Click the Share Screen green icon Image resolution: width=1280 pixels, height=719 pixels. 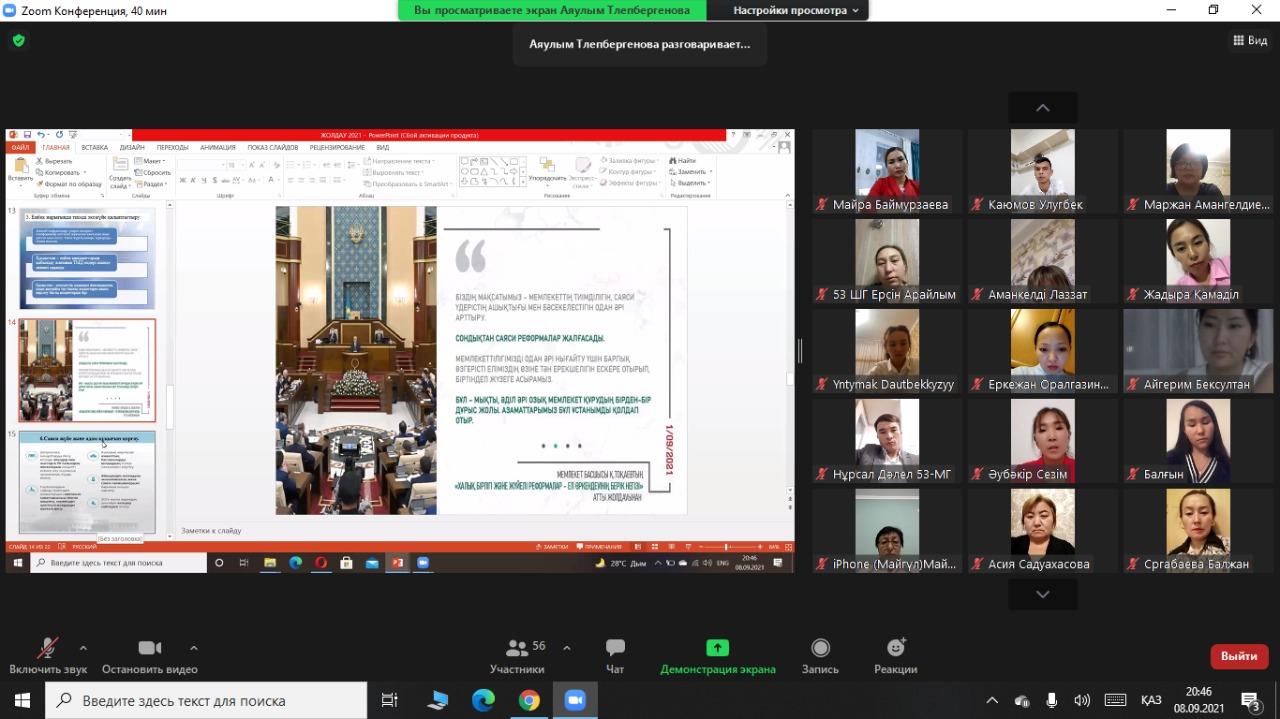[717, 648]
